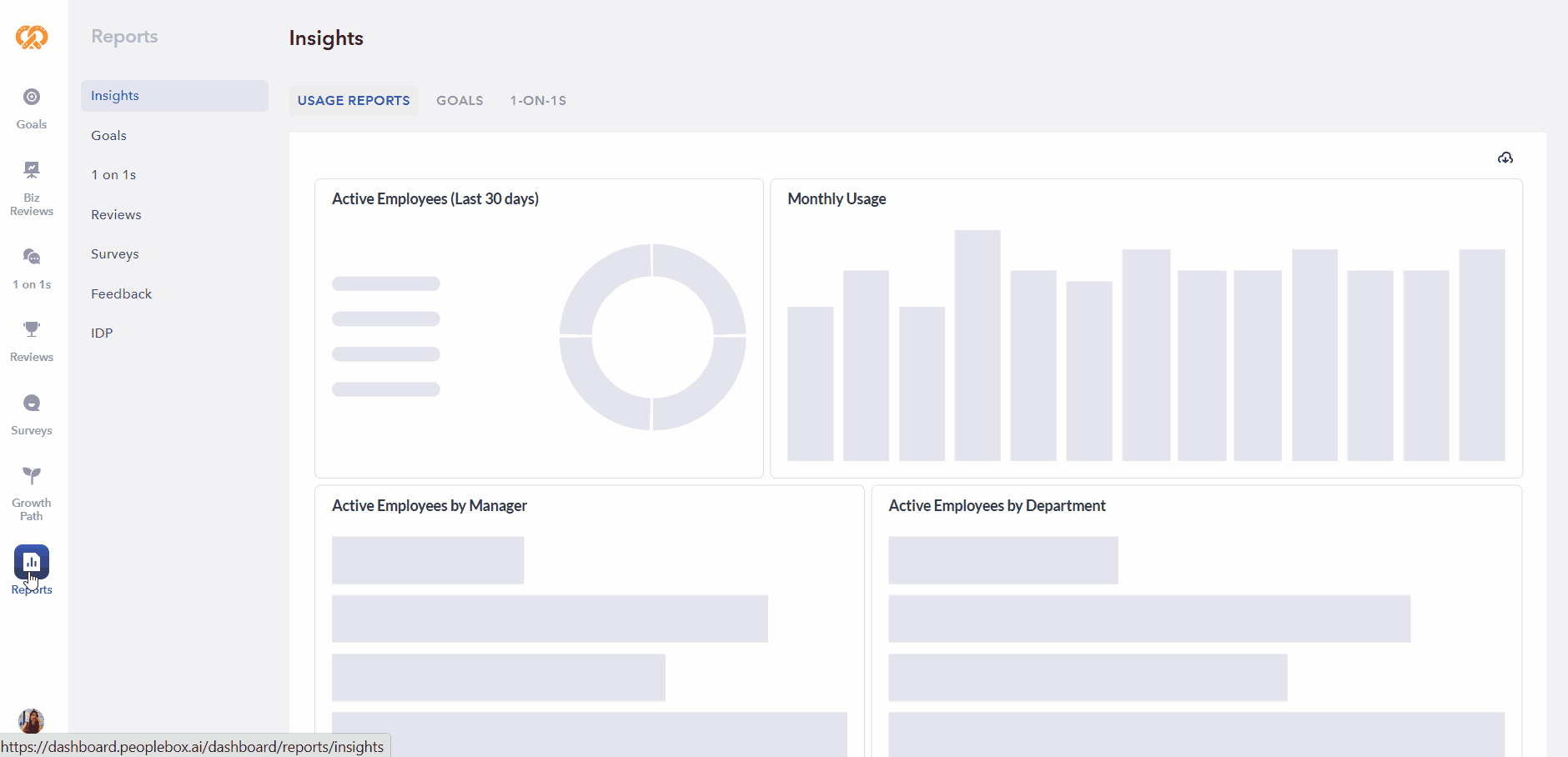Viewport: 1568px width, 757px height.
Task: Open the Reviews trophy icon
Action: click(x=32, y=329)
